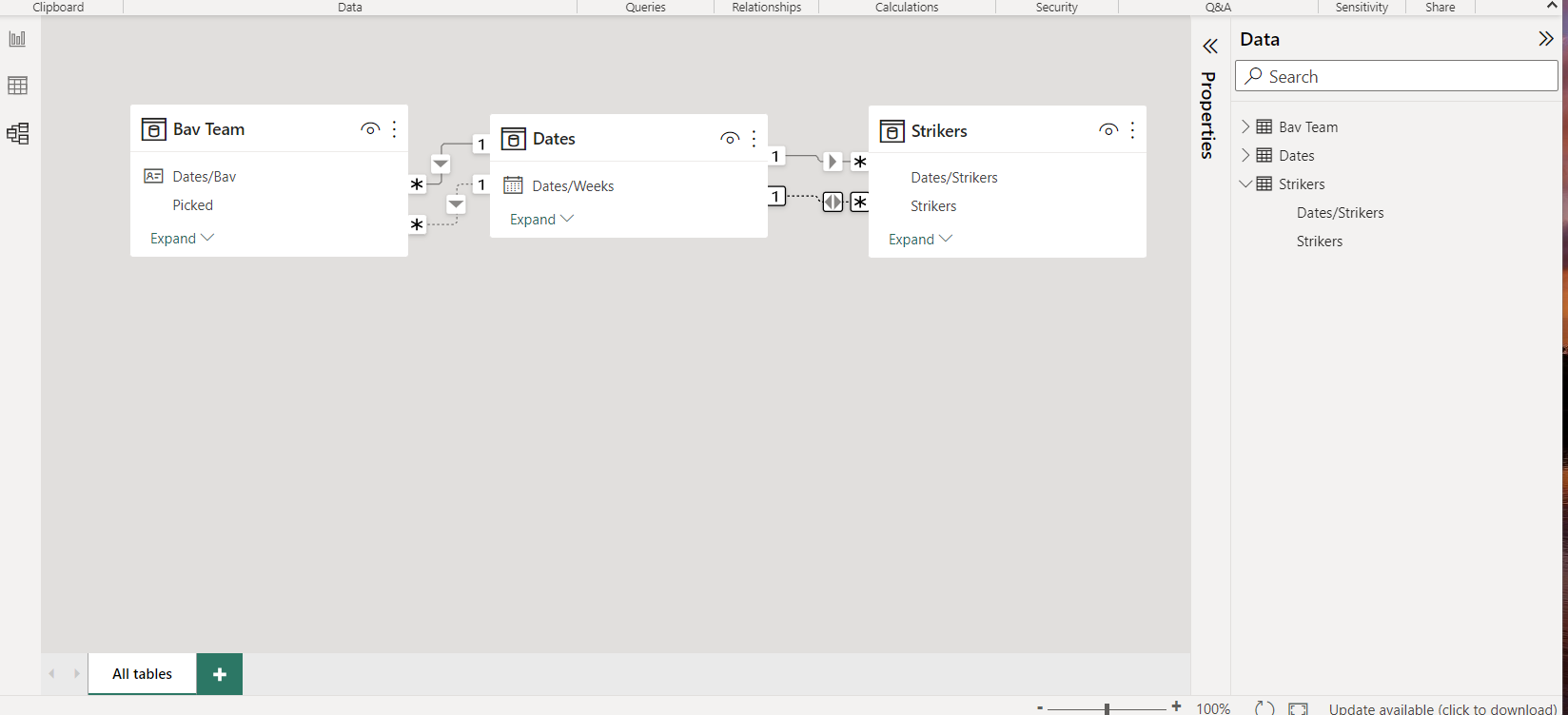Select the Model view icon in the left sidebar
Screen dimensions: 1568x715
pos(17,133)
